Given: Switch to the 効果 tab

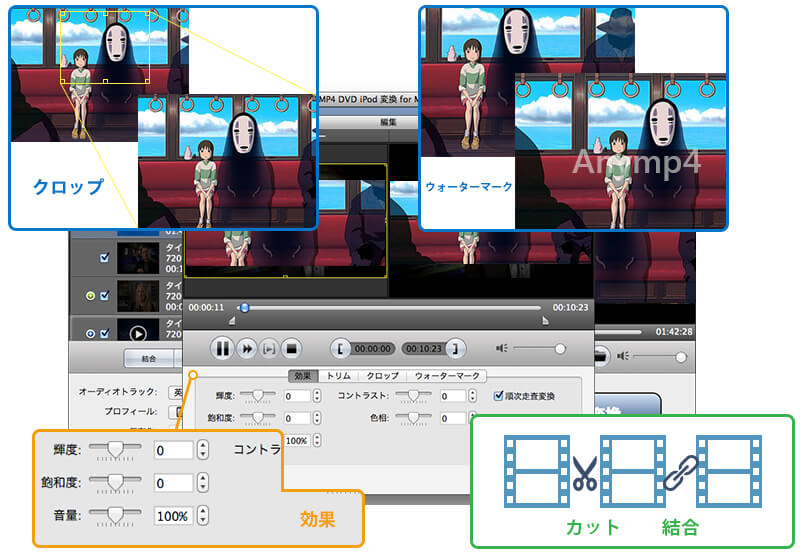Looking at the screenshot, I should [303, 376].
